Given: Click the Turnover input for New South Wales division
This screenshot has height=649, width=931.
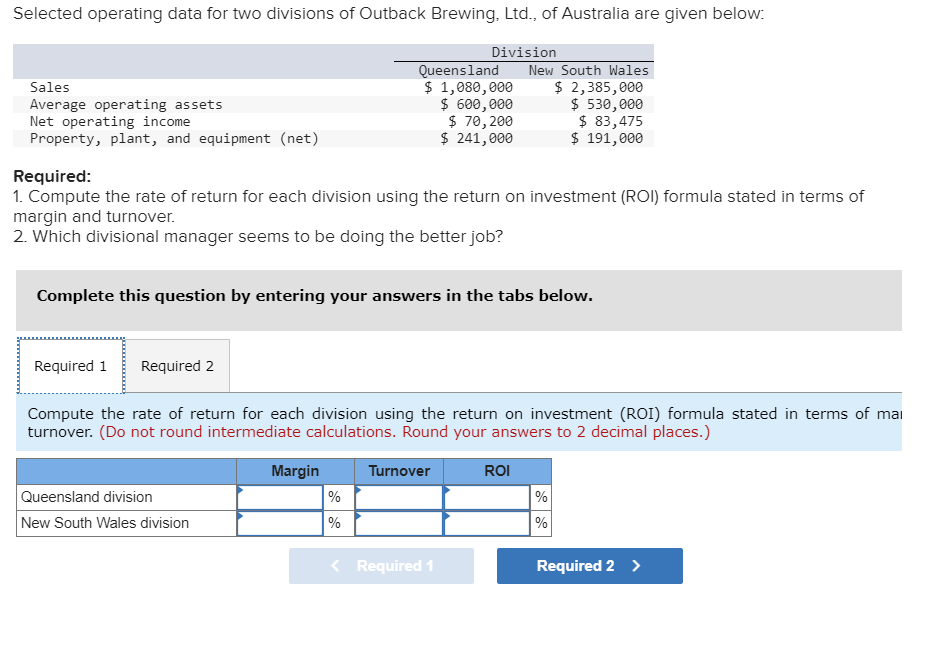Looking at the screenshot, I should 397,522.
